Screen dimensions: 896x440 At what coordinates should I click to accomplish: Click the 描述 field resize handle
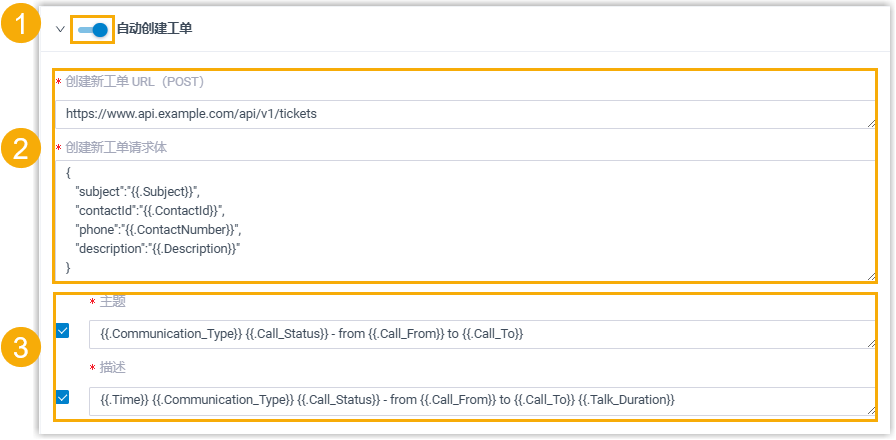(872, 409)
